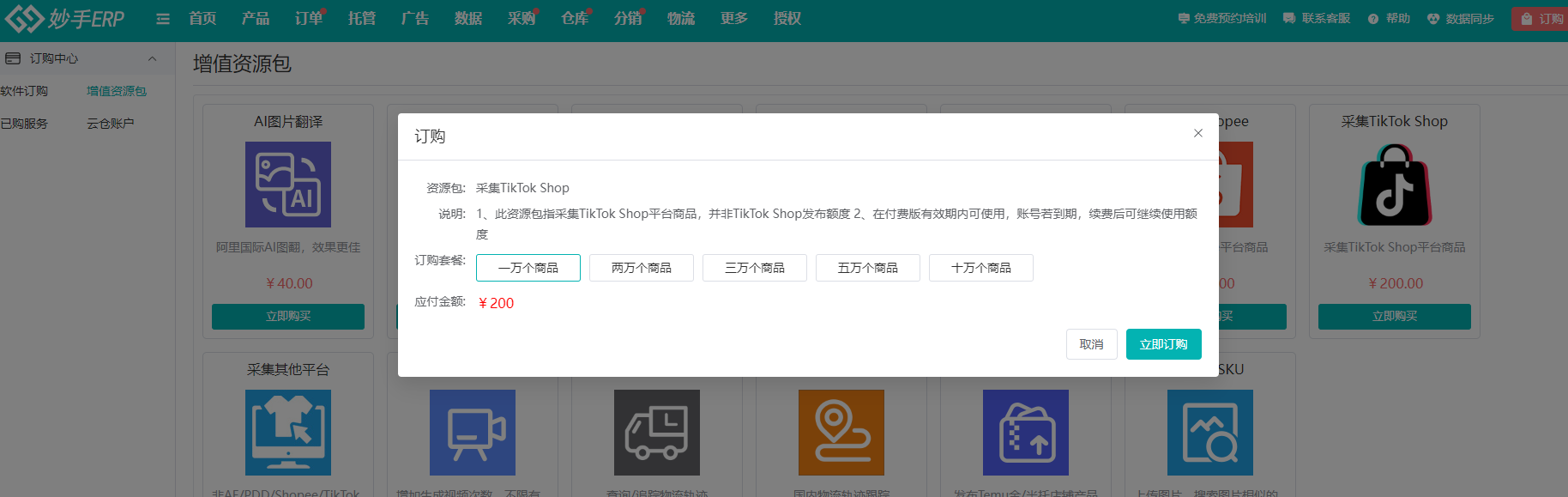This screenshot has width=1568, height=497.
Task: Open the 帮助 help link
Action: 1389,19
